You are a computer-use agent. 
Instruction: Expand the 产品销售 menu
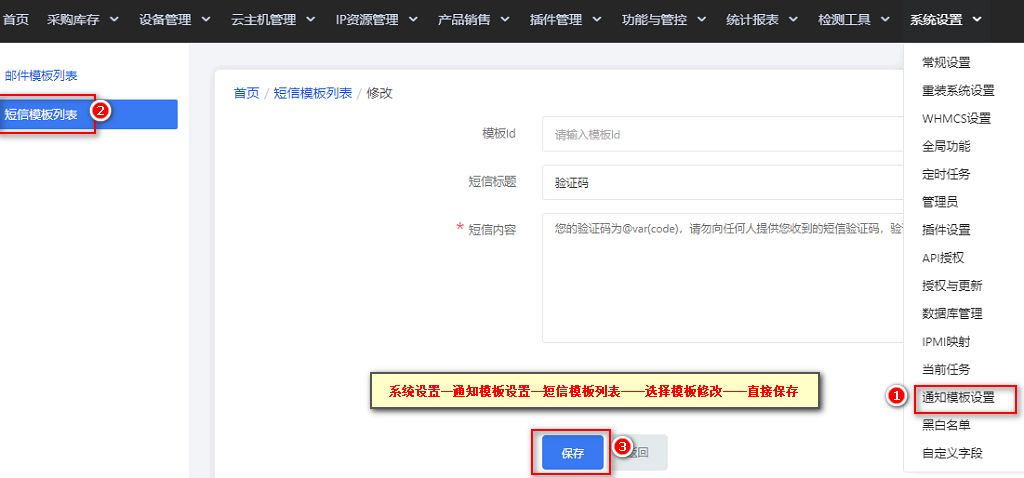click(x=473, y=20)
